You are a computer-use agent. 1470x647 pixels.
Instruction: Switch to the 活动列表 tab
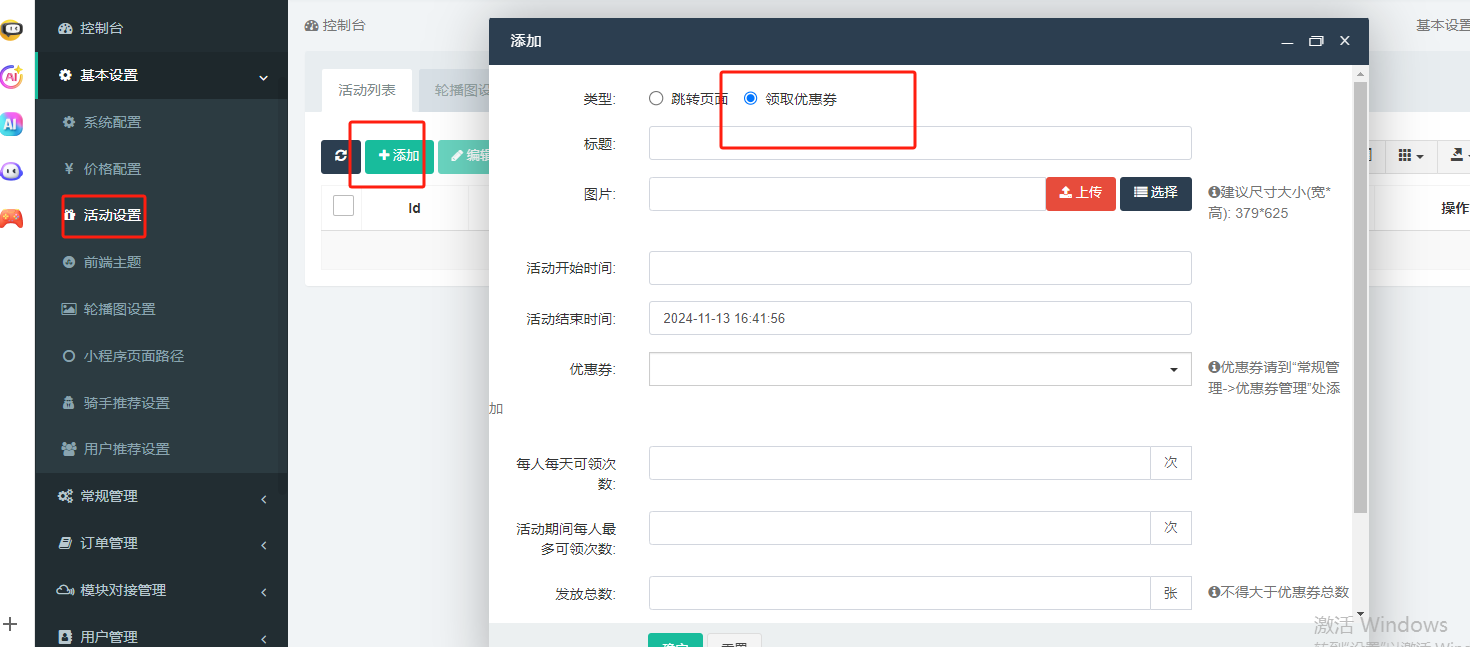click(367, 90)
